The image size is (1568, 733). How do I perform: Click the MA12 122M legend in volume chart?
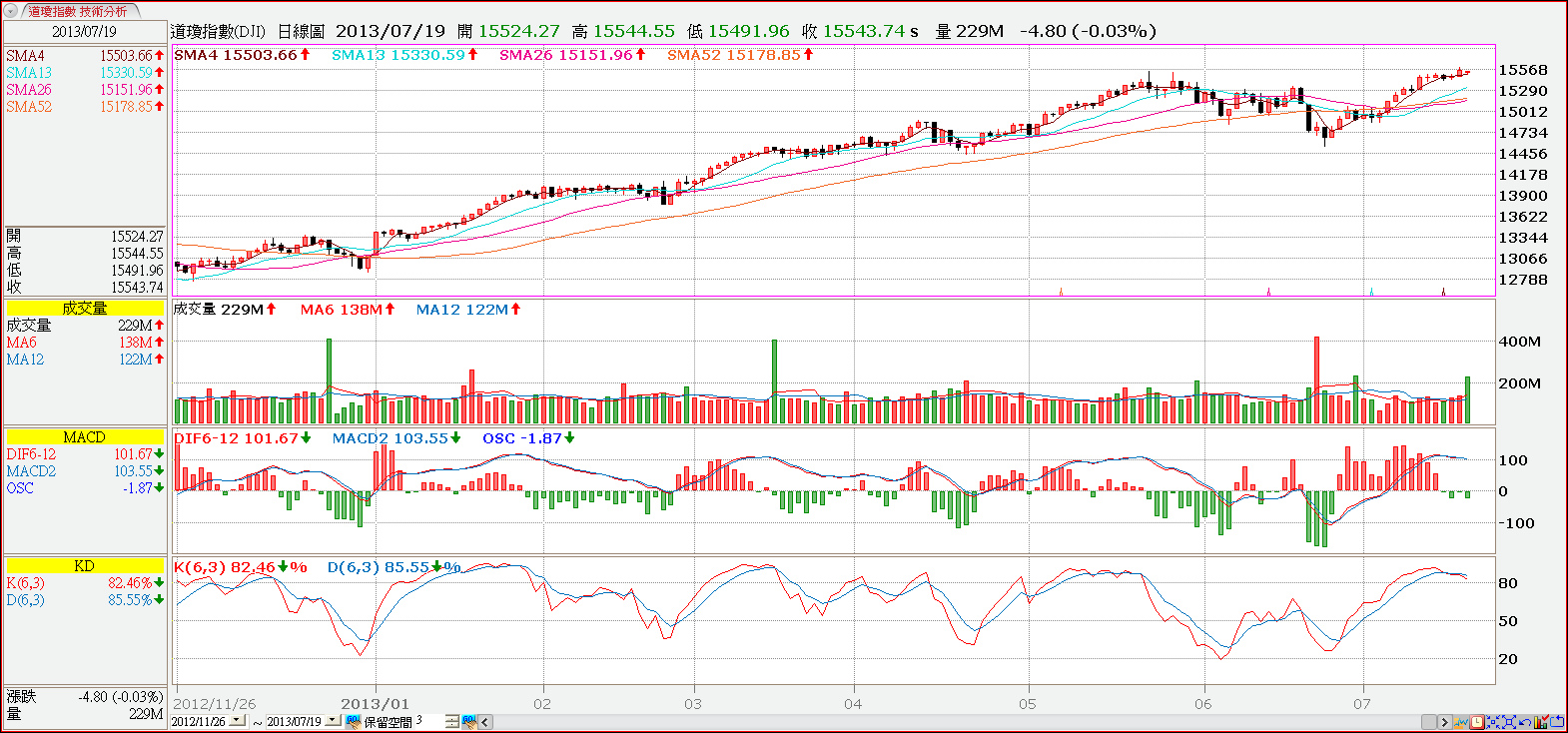coord(468,310)
